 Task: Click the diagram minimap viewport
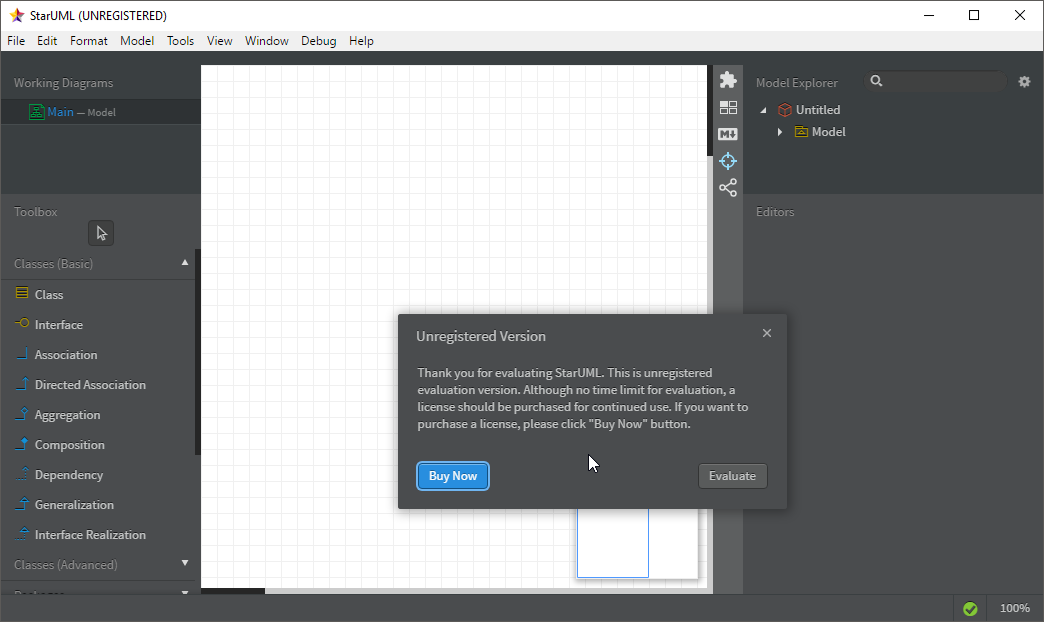[x=613, y=543]
